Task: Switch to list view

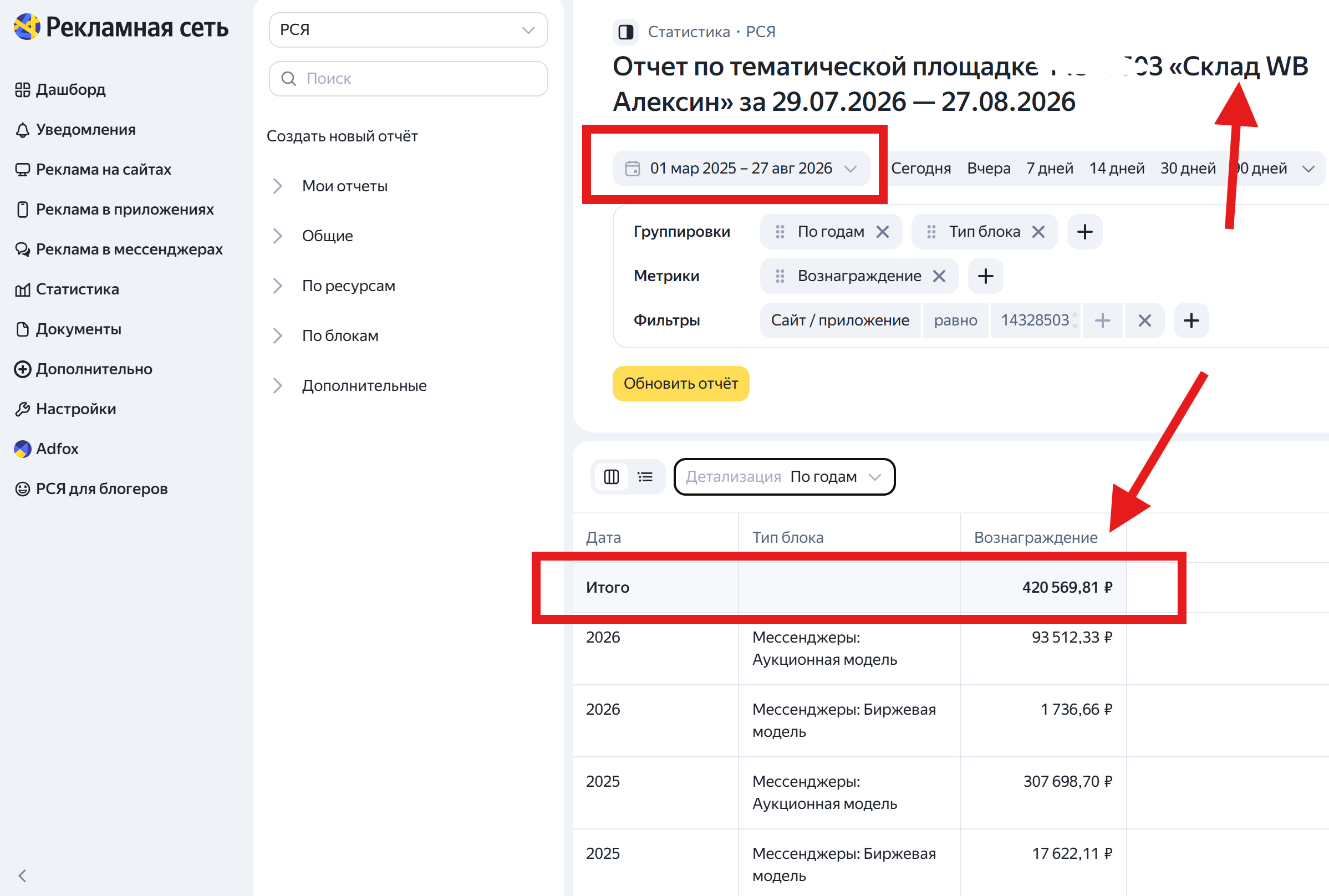Action: 645,477
